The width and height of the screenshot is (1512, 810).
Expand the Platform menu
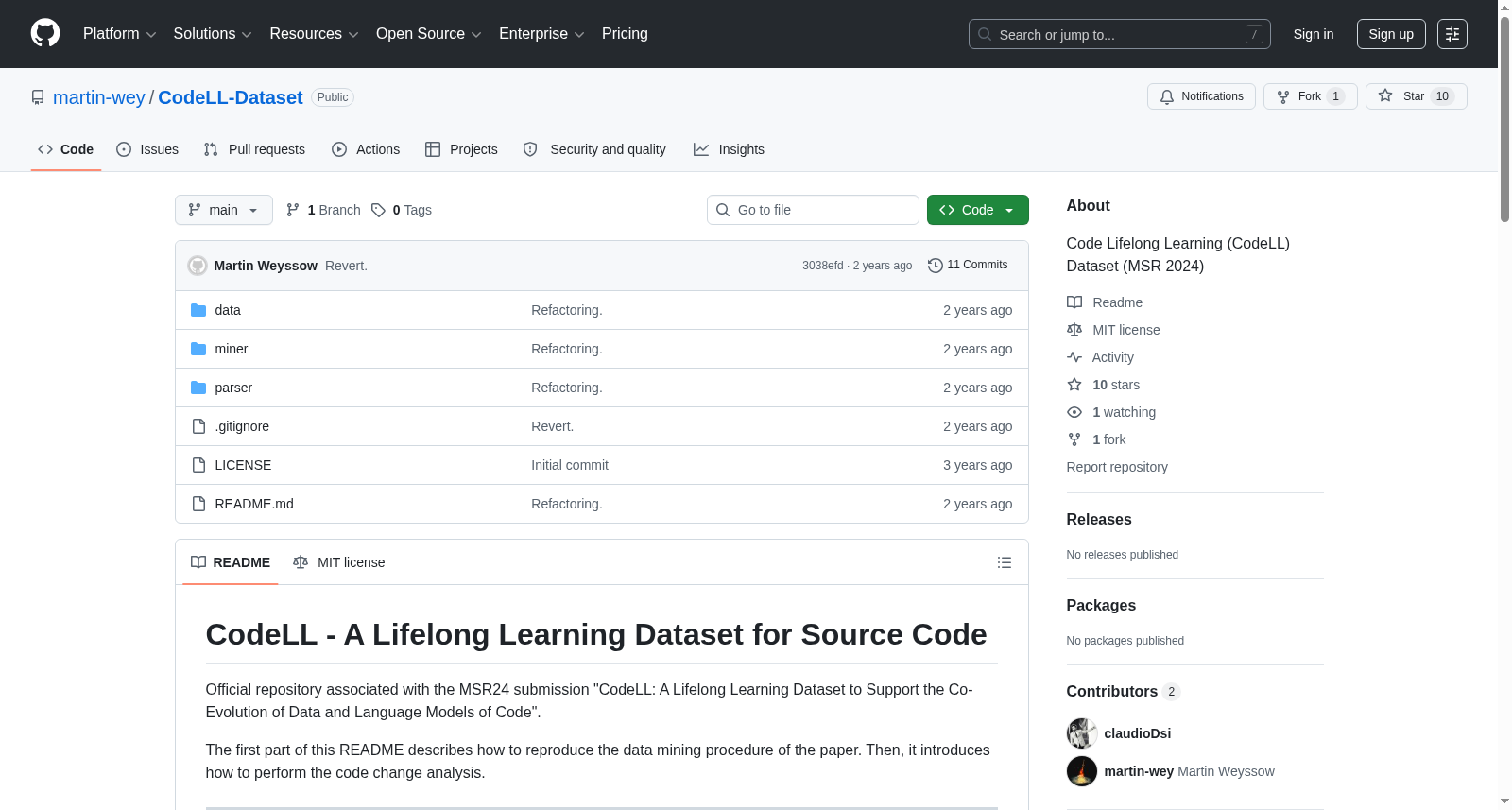coord(119,34)
